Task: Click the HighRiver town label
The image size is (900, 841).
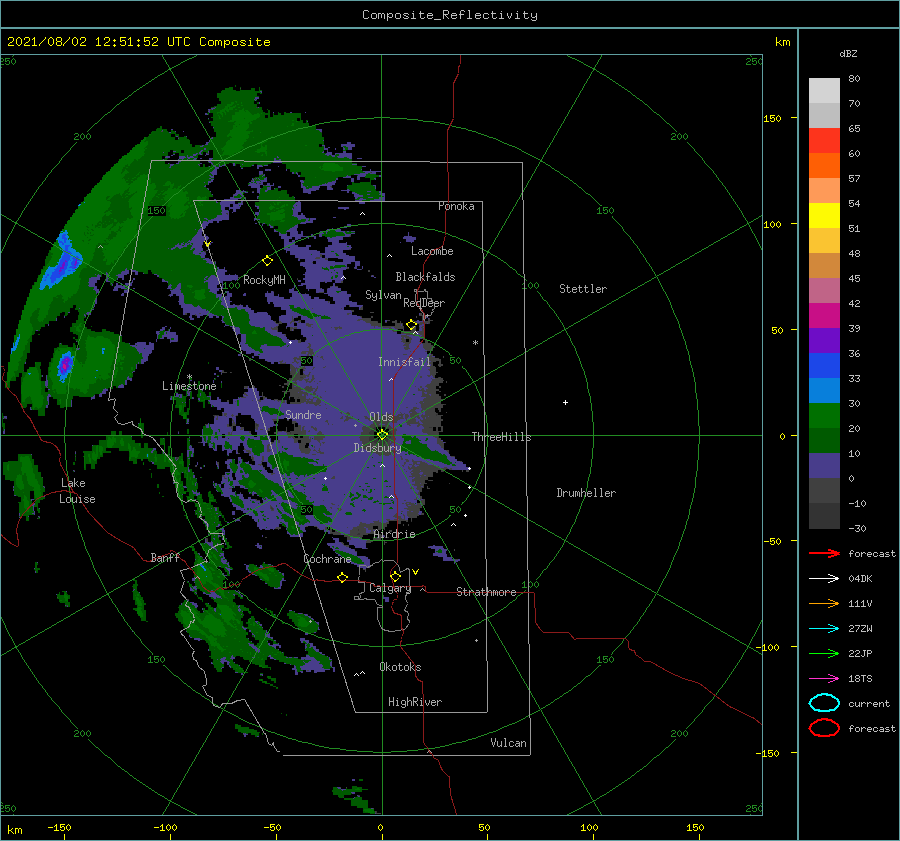Action: pos(414,702)
